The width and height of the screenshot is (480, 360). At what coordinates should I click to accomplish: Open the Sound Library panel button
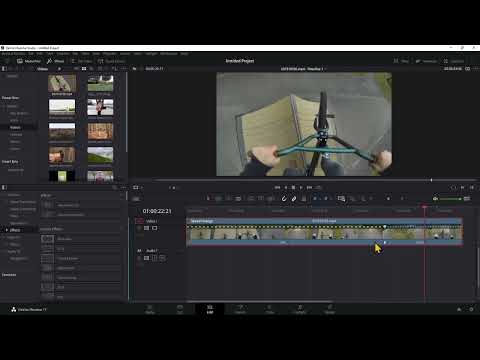coord(111,61)
